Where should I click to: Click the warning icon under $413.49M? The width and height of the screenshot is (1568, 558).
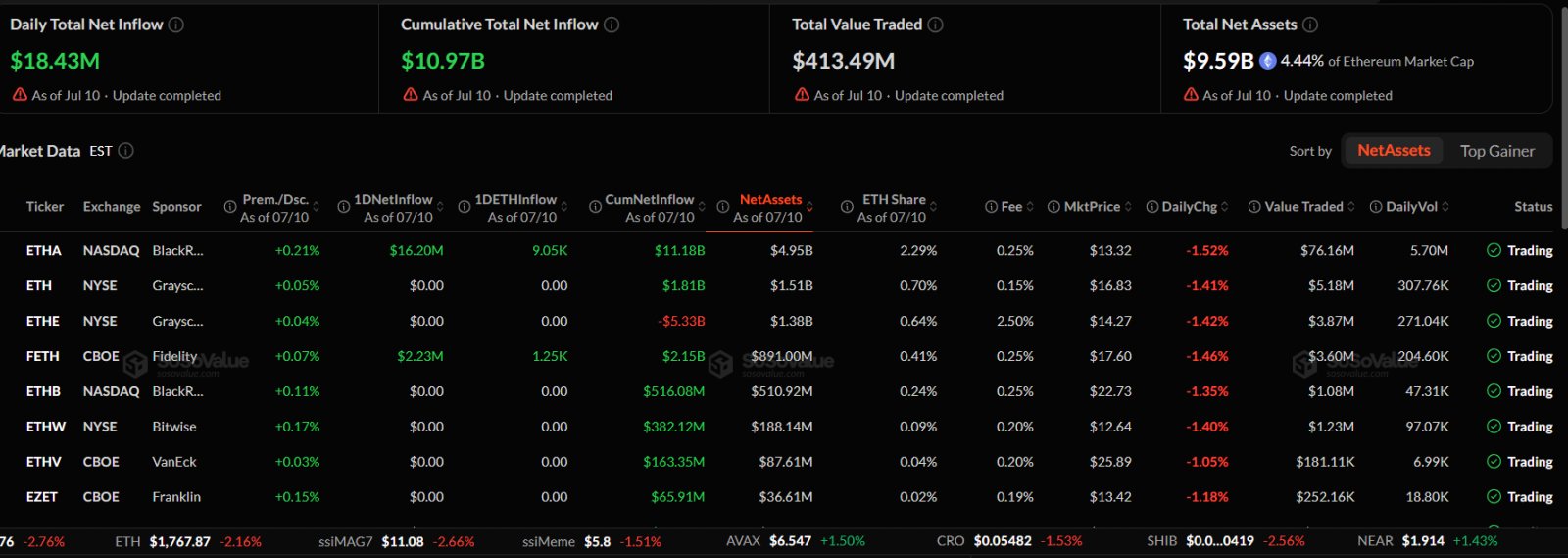(x=802, y=95)
